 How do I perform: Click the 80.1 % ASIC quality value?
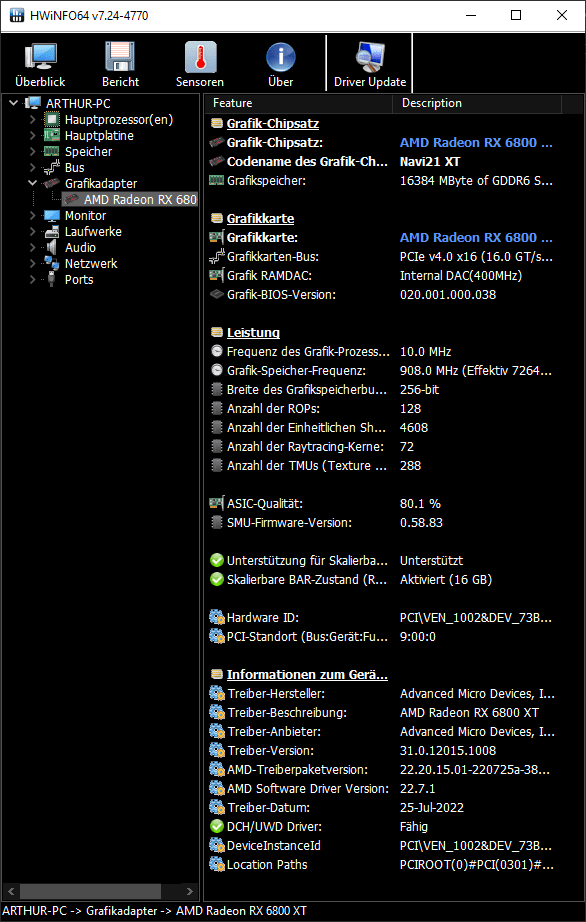(420, 504)
